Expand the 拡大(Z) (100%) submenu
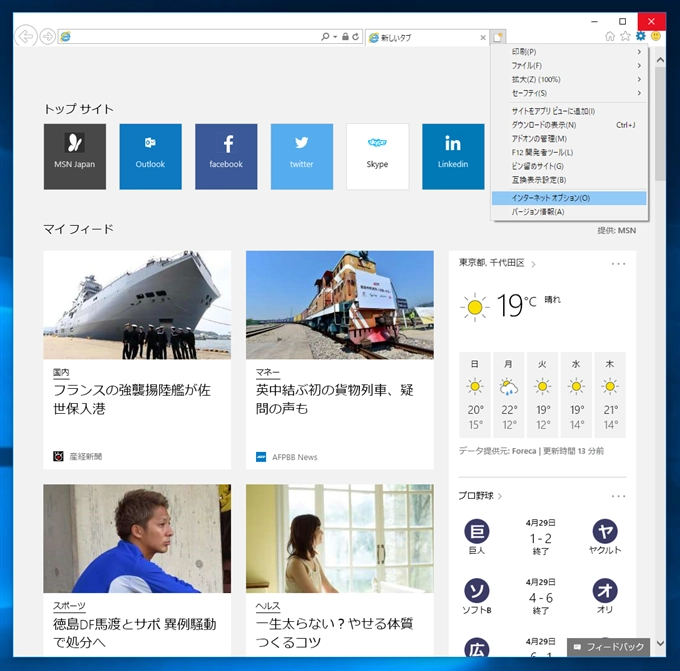Image resolution: width=680 pixels, height=671 pixels. [569, 79]
